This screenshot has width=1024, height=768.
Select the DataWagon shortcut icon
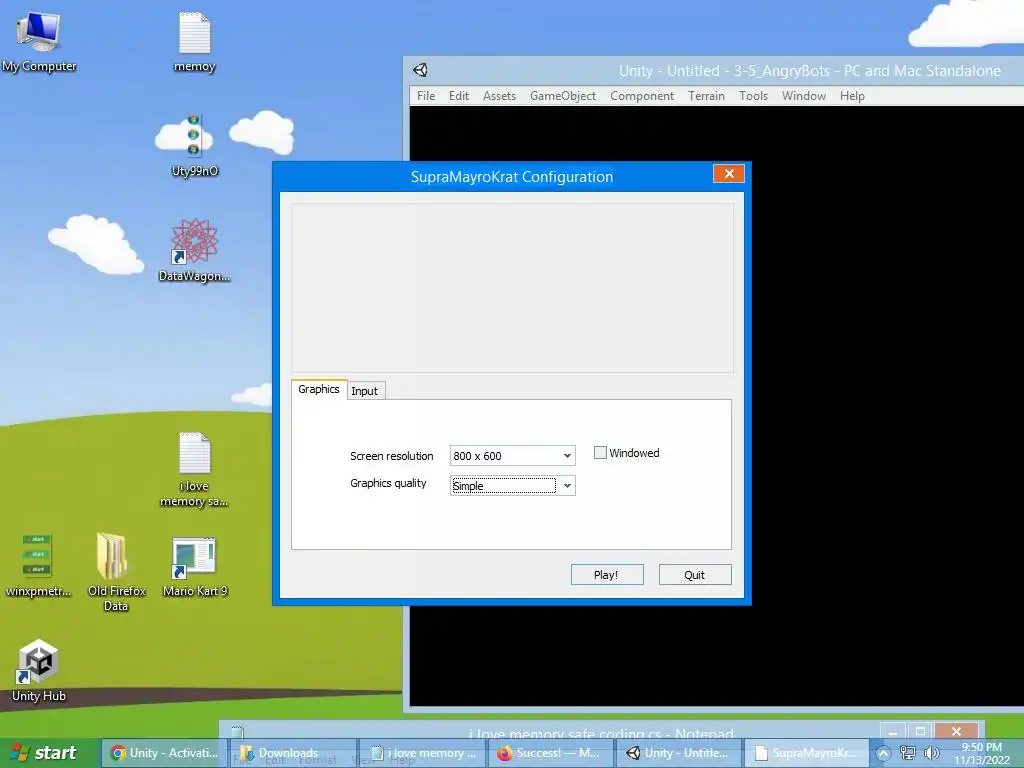pos(194,249)
